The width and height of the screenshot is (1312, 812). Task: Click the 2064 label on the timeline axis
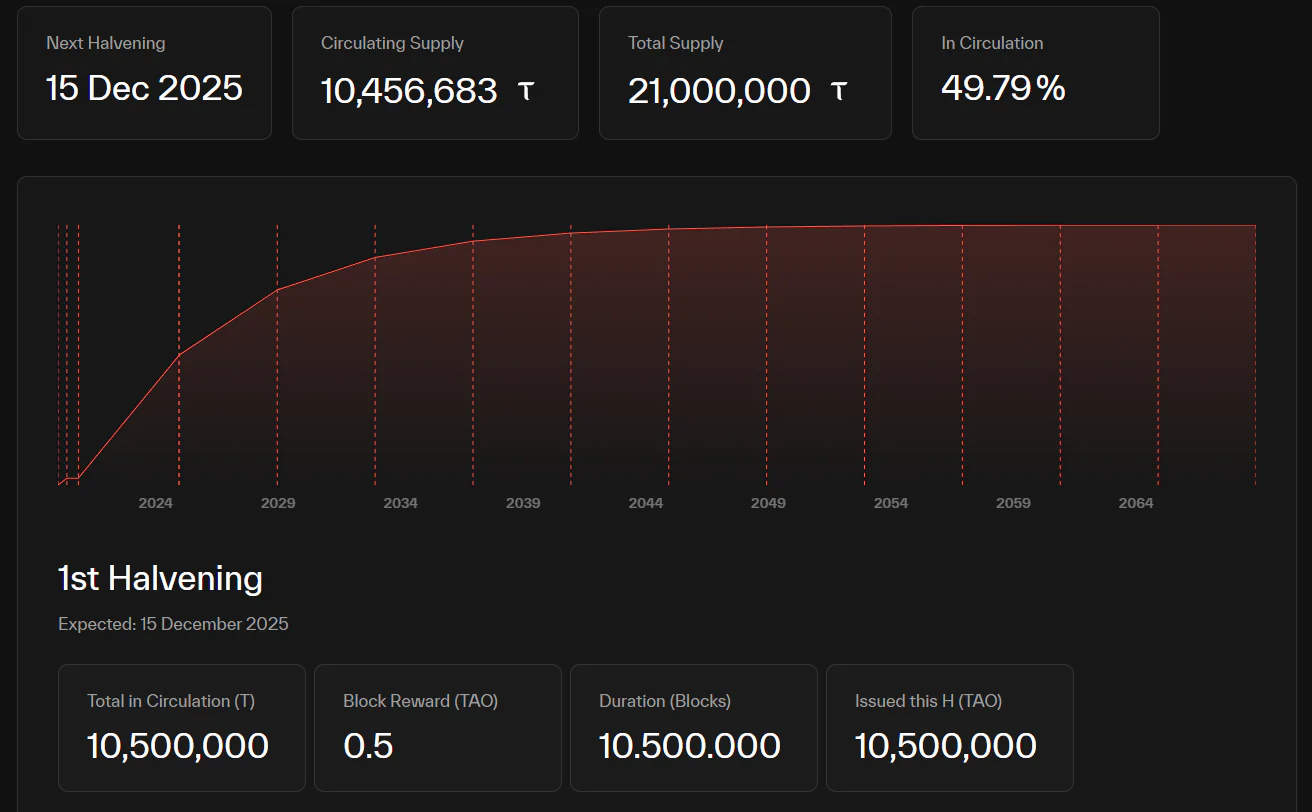[1136, 503]
